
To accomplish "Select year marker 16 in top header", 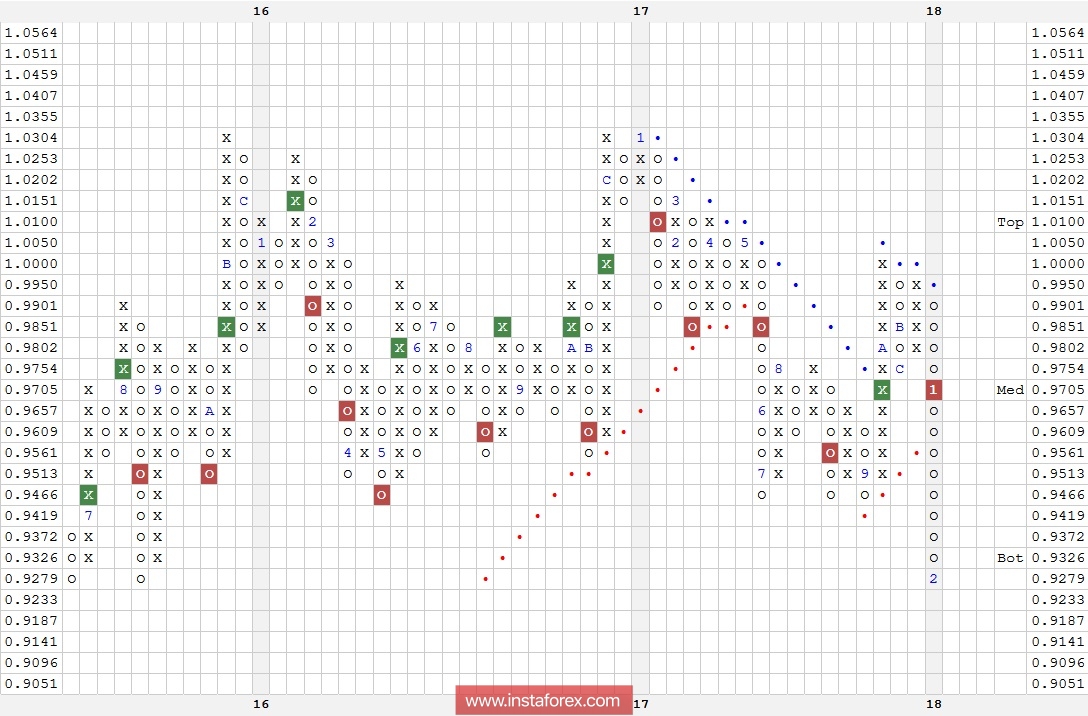I will click(x=261, y=11).
